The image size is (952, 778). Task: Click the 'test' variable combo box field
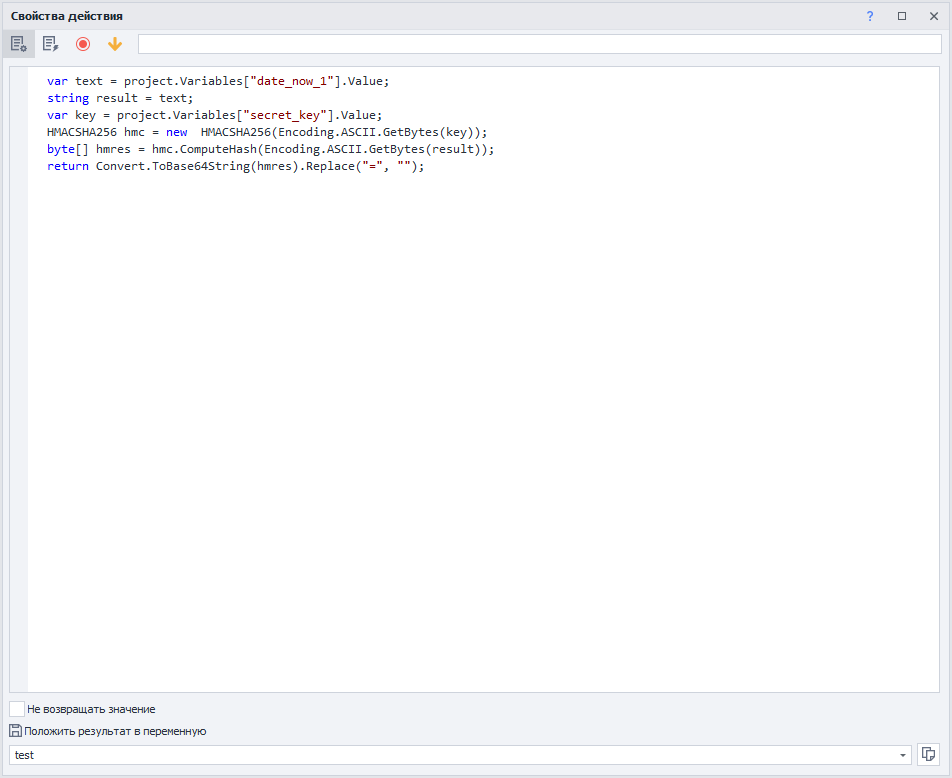click(460, 755)
